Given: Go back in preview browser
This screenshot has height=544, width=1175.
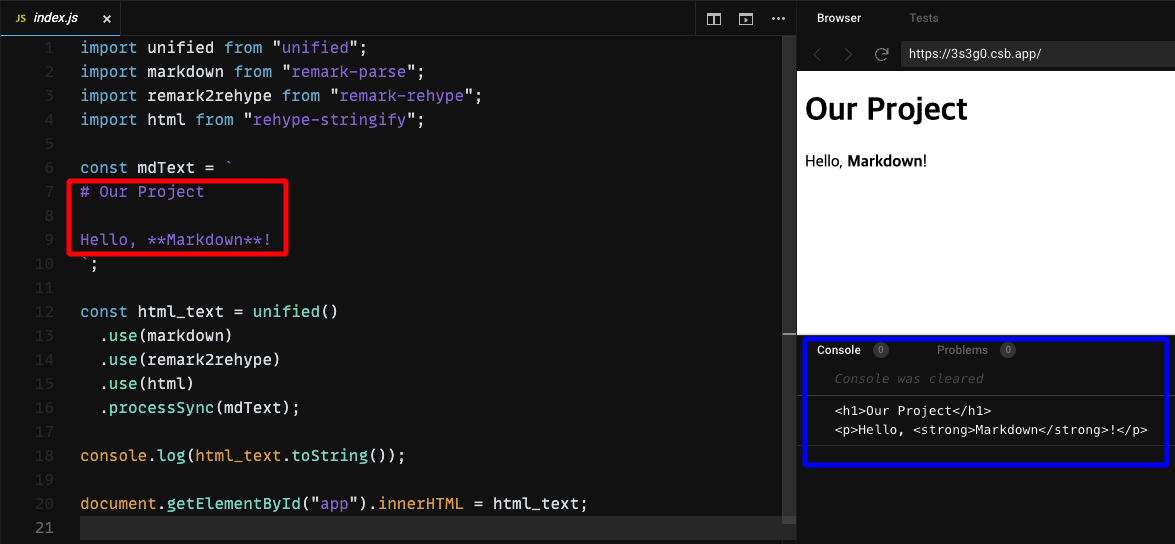Looking at the screenshot, I should (818, 54).
